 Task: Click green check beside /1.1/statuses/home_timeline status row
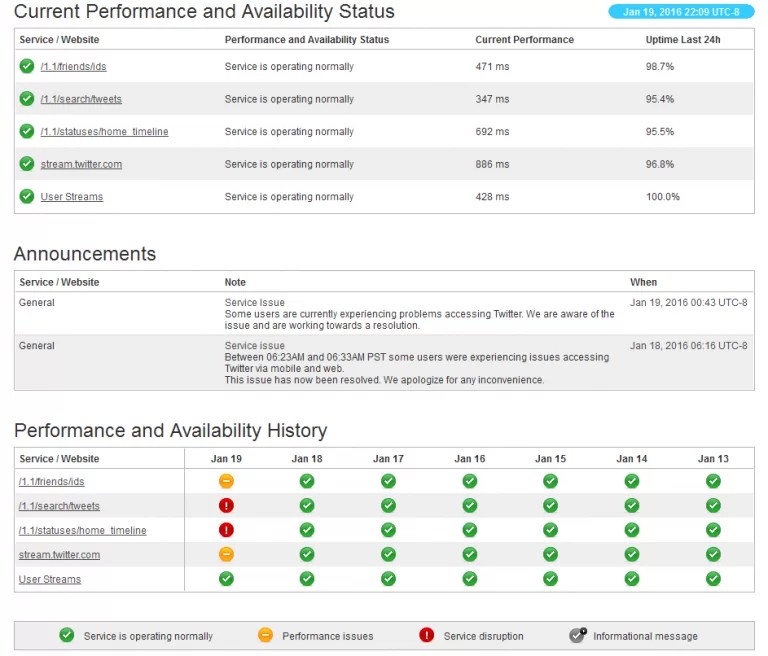pyautogui.click(x=26, y=131)
